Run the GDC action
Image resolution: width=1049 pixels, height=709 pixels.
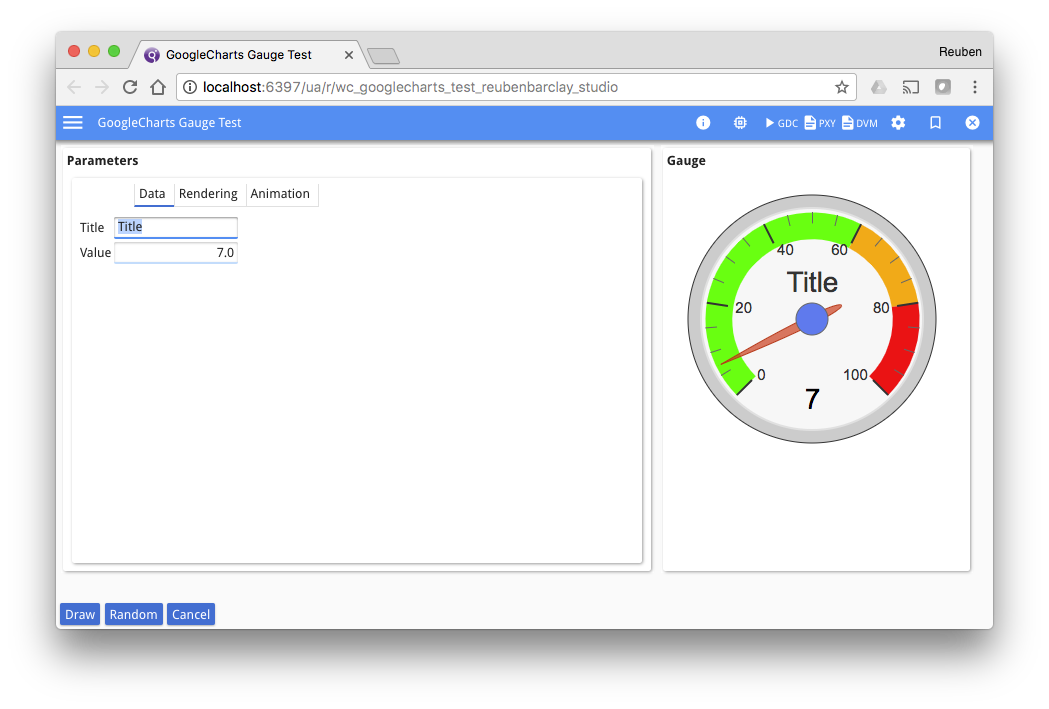click(x=780, y=123)
